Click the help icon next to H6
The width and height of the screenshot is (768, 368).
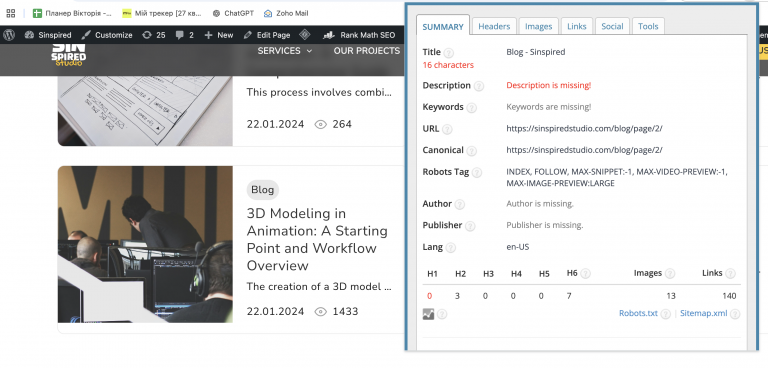(585, 274)
